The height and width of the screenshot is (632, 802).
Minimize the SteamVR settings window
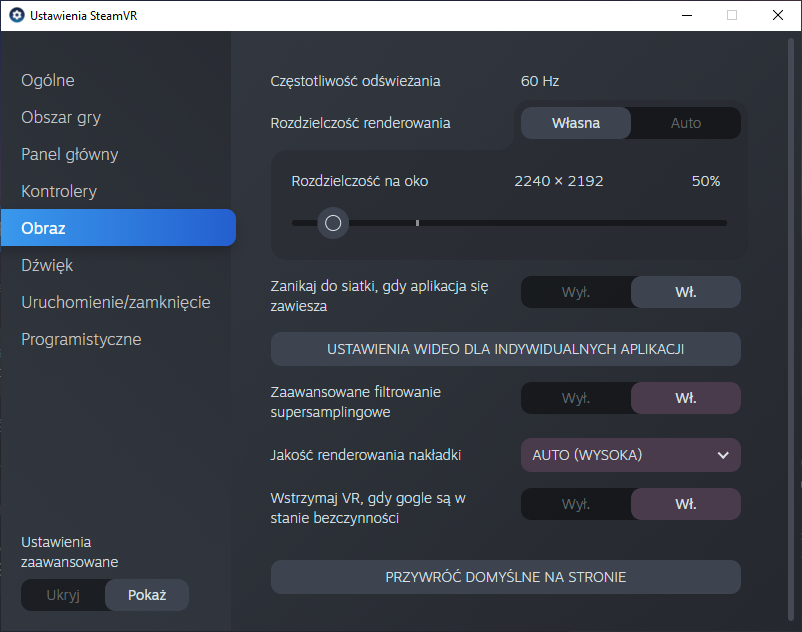(x=687, y=15)
